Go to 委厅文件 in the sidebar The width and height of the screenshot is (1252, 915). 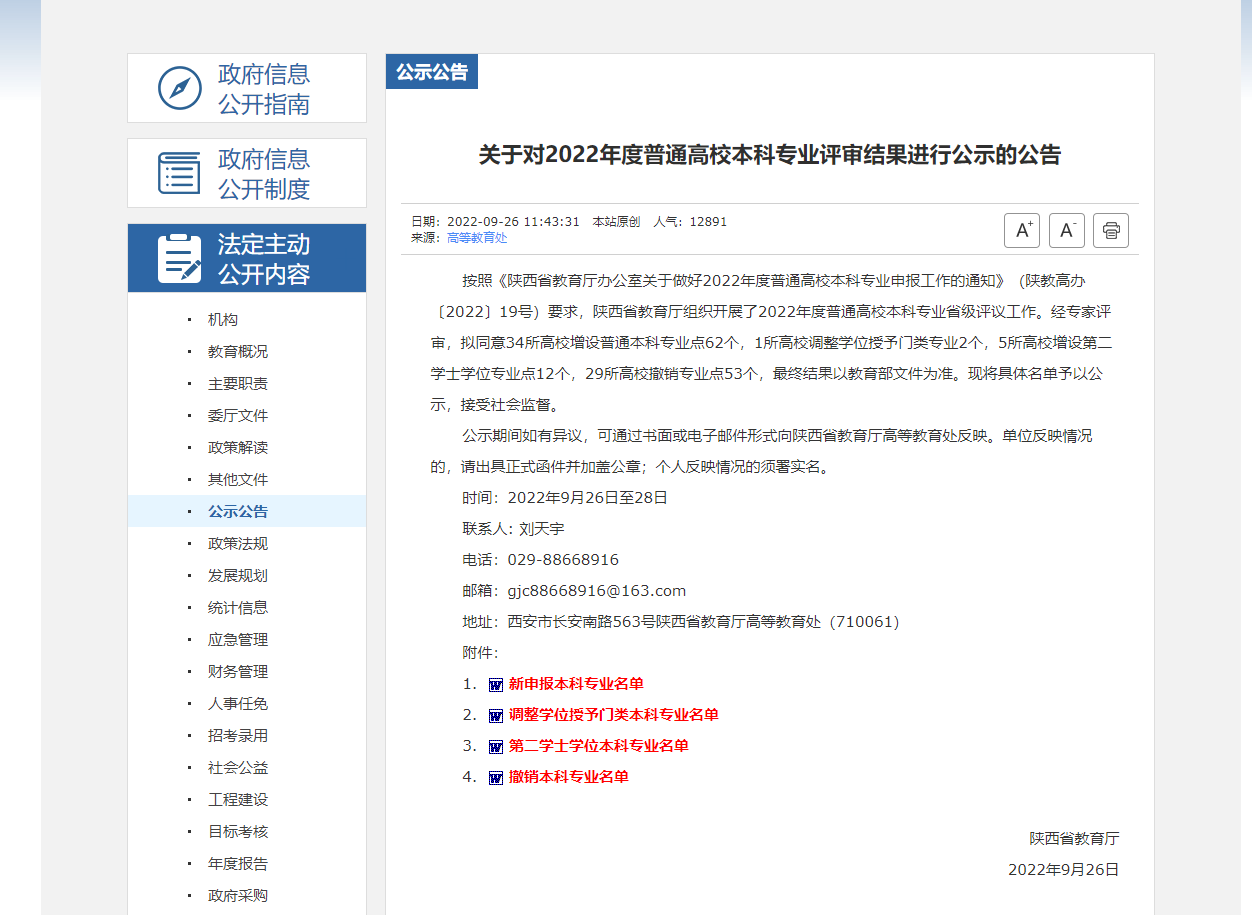coord(238,416)
